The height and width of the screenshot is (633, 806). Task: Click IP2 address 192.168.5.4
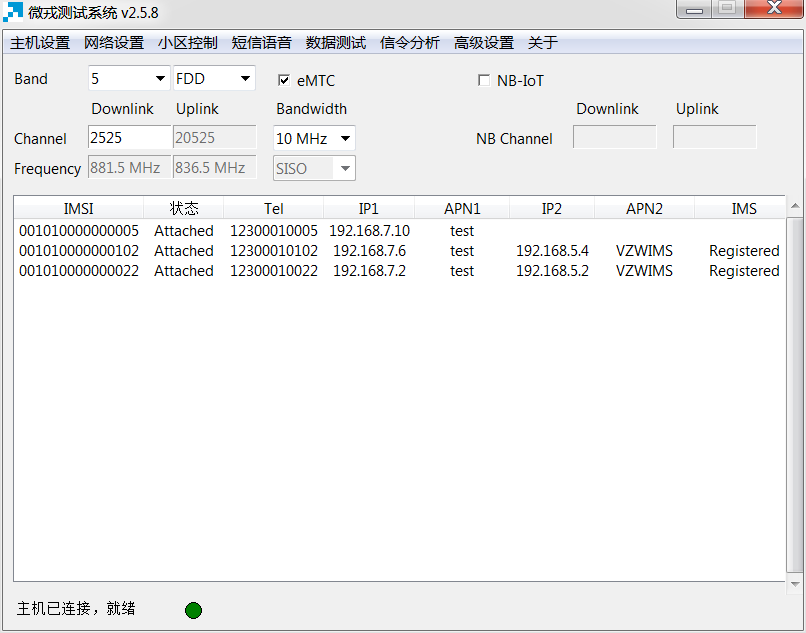coord(552,251)
